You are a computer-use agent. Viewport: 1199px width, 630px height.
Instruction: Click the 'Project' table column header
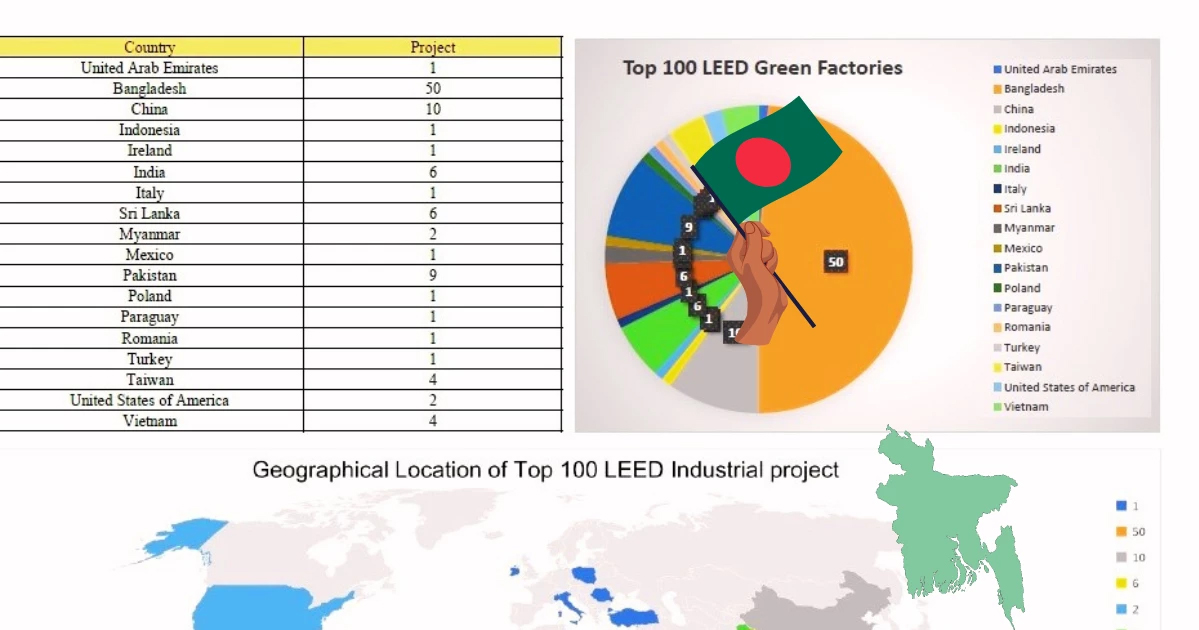[x=432, y=47]
